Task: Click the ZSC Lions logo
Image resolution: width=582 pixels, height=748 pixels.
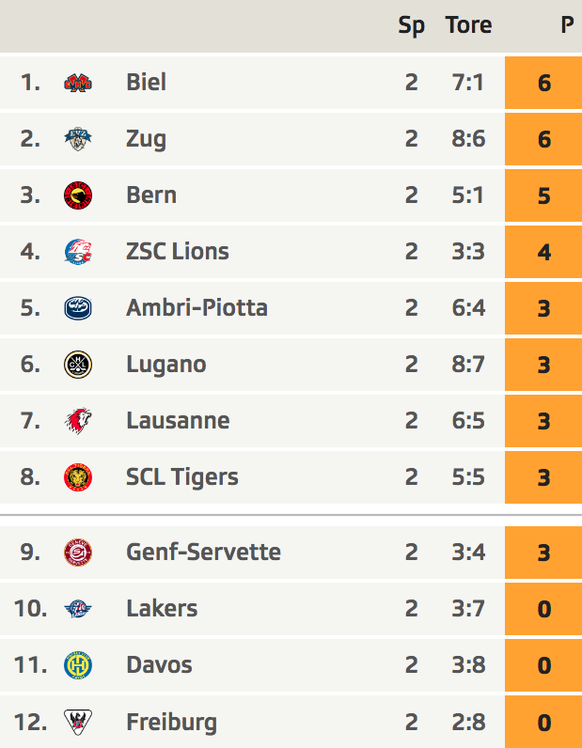Action: click(x=78, y=252)
